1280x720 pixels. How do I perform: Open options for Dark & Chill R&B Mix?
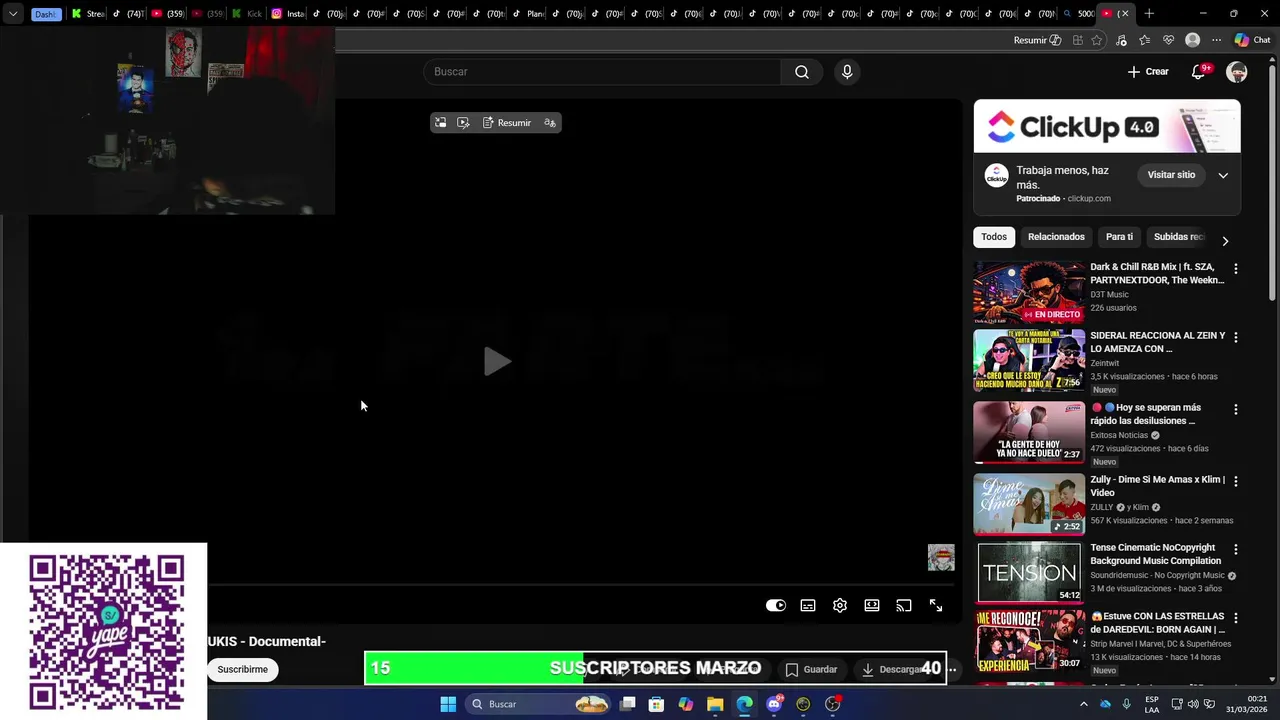click(x=1235, y=269)
